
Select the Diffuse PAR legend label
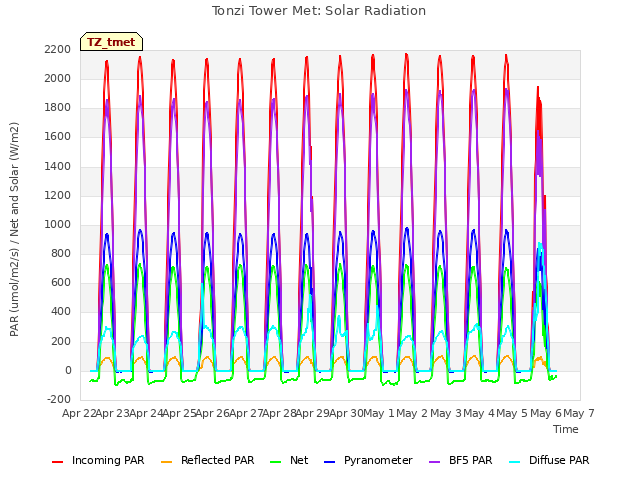pyautogui.click(x=559, y=460)
